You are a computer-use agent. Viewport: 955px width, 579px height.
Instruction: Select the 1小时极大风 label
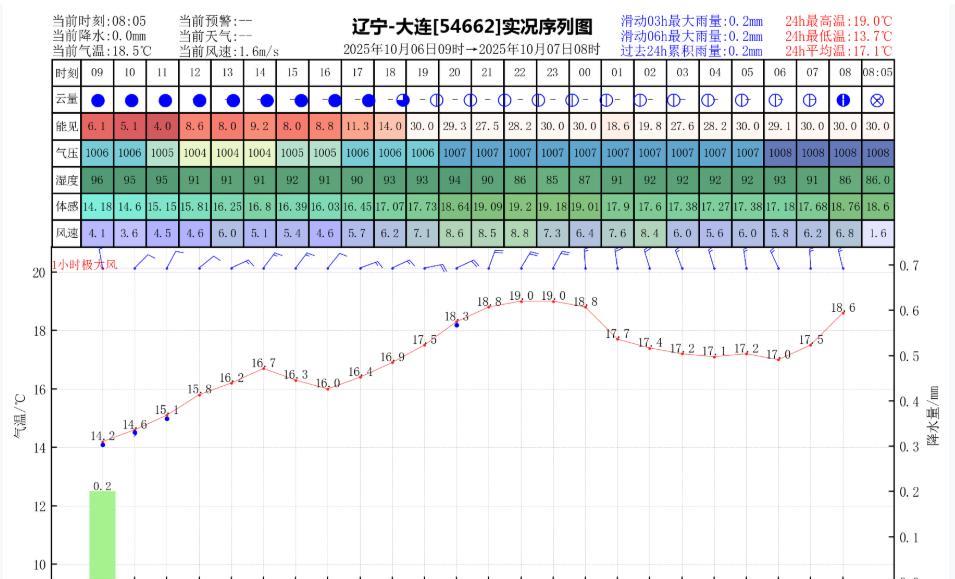[84, 265]
